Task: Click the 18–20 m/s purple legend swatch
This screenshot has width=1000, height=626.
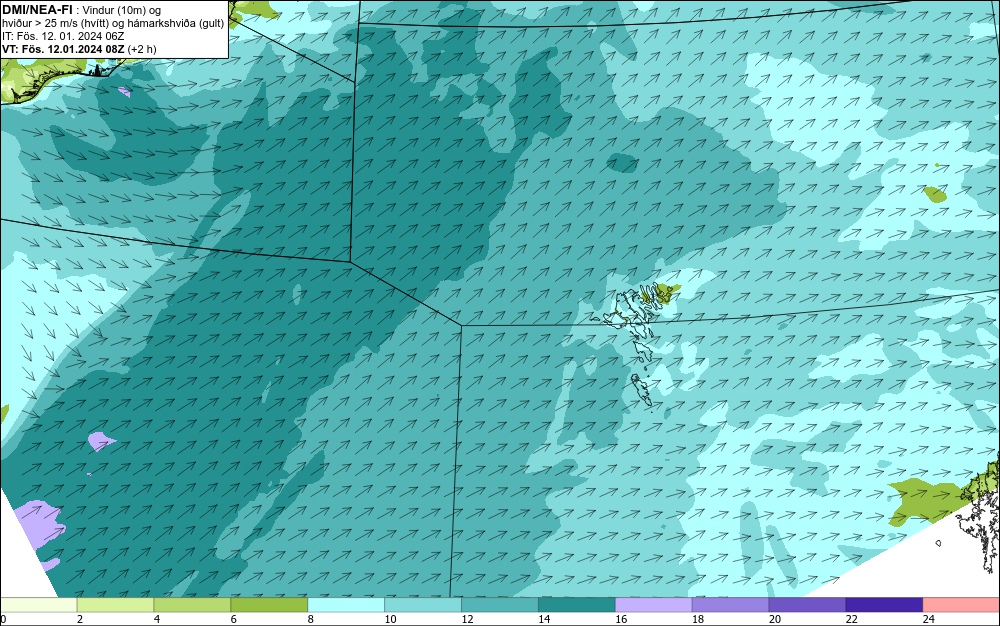Action: [730, 605]
